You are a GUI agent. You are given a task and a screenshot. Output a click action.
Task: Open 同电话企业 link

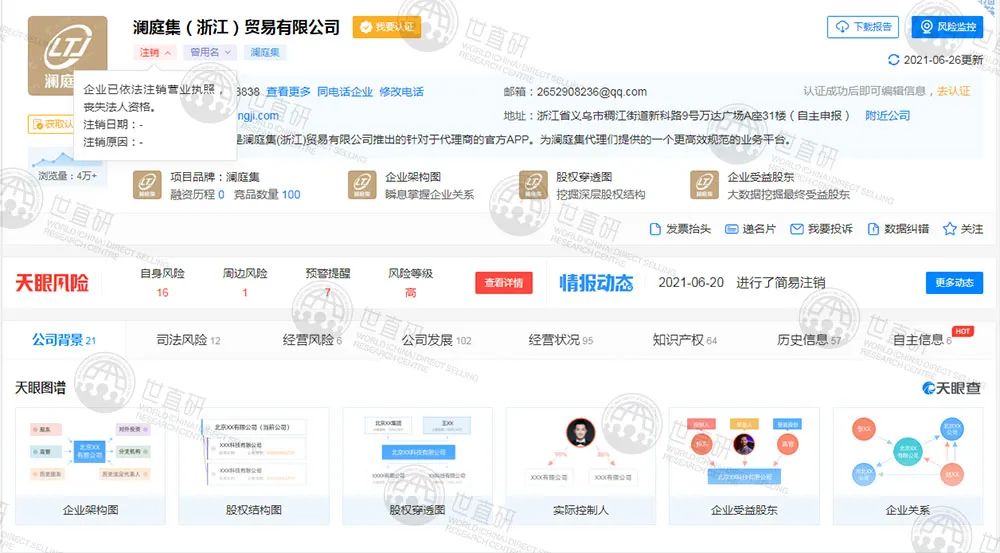(x=345, y=92)
